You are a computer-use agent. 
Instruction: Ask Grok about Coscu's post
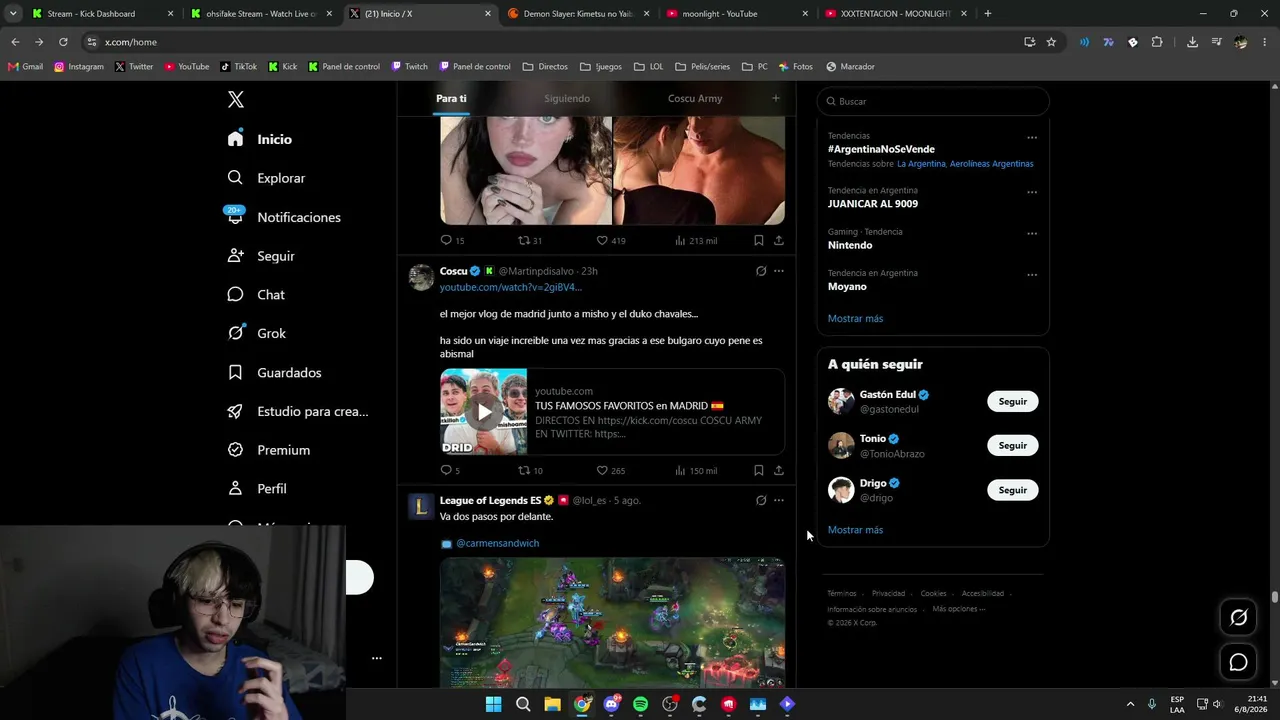[x=761, y=271]
